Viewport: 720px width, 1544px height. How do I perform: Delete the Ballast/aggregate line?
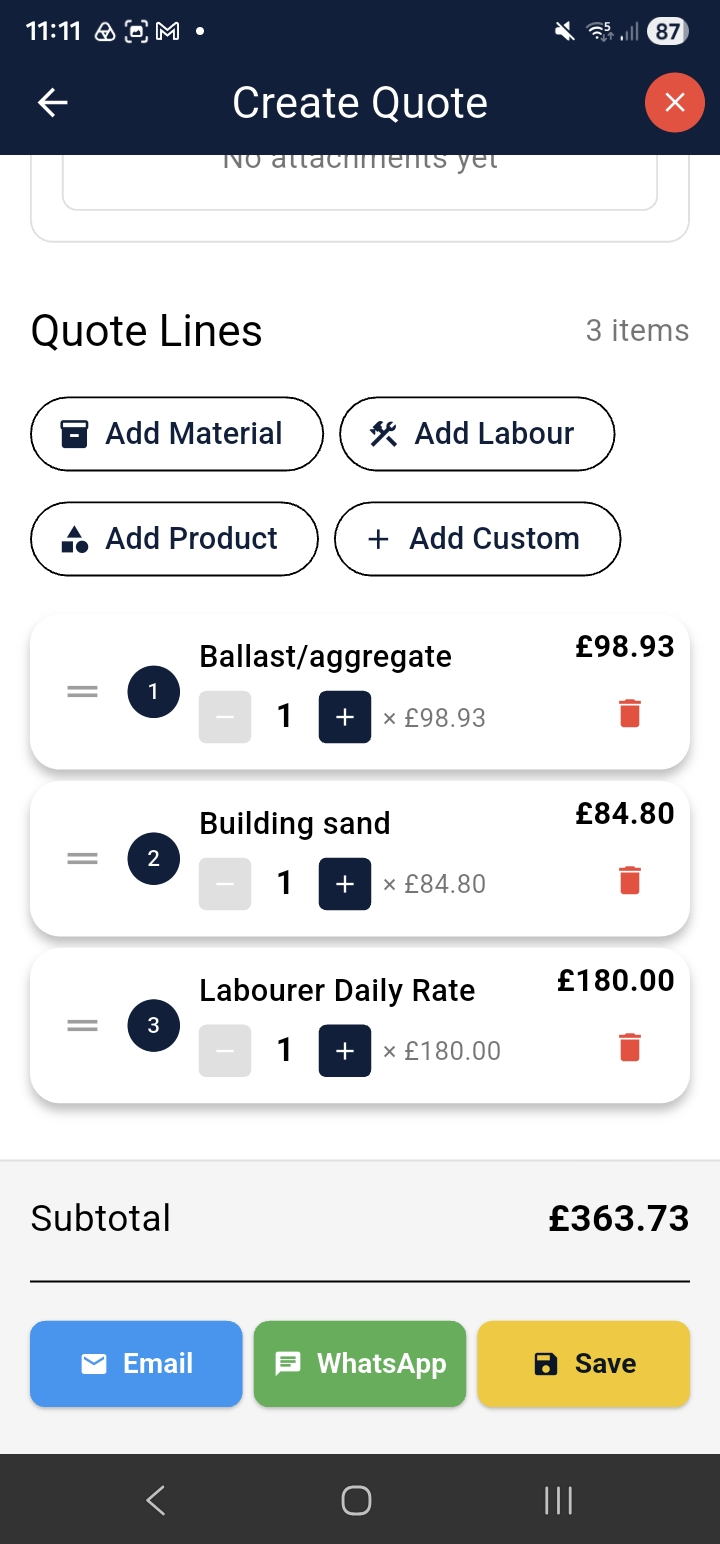[629, 714]
